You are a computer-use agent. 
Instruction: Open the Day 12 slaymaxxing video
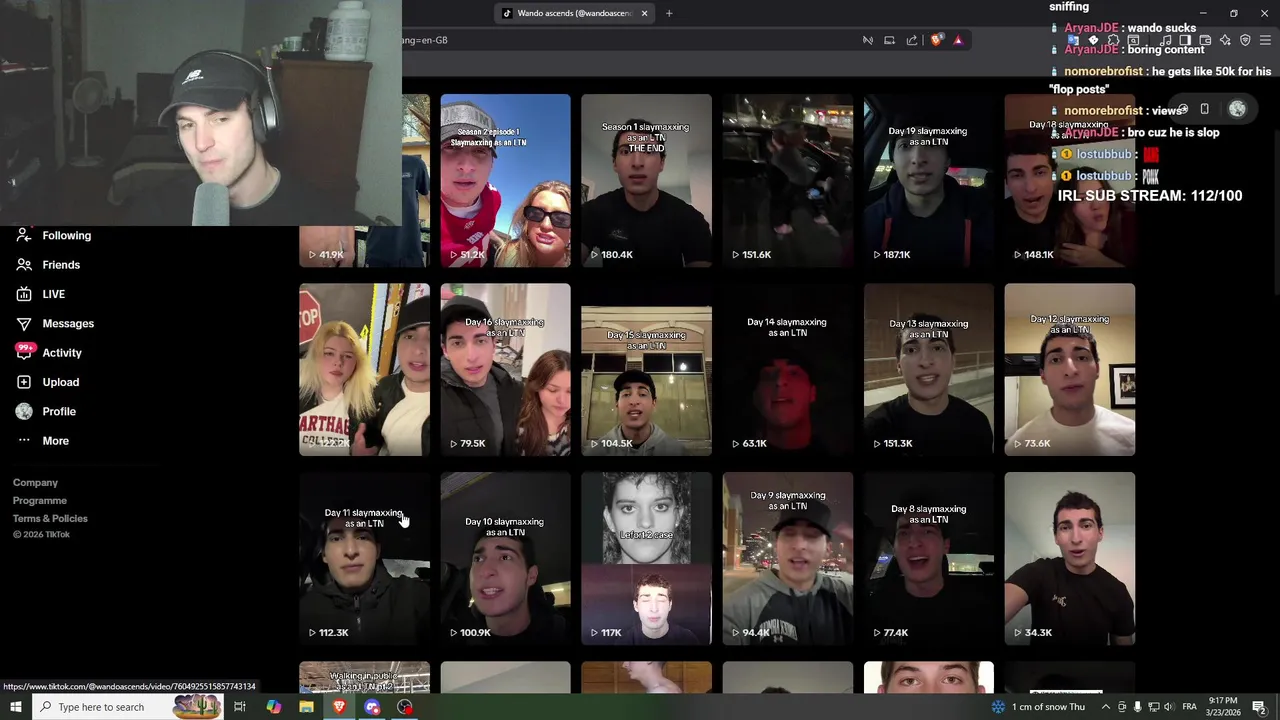tap(1070, 370)
